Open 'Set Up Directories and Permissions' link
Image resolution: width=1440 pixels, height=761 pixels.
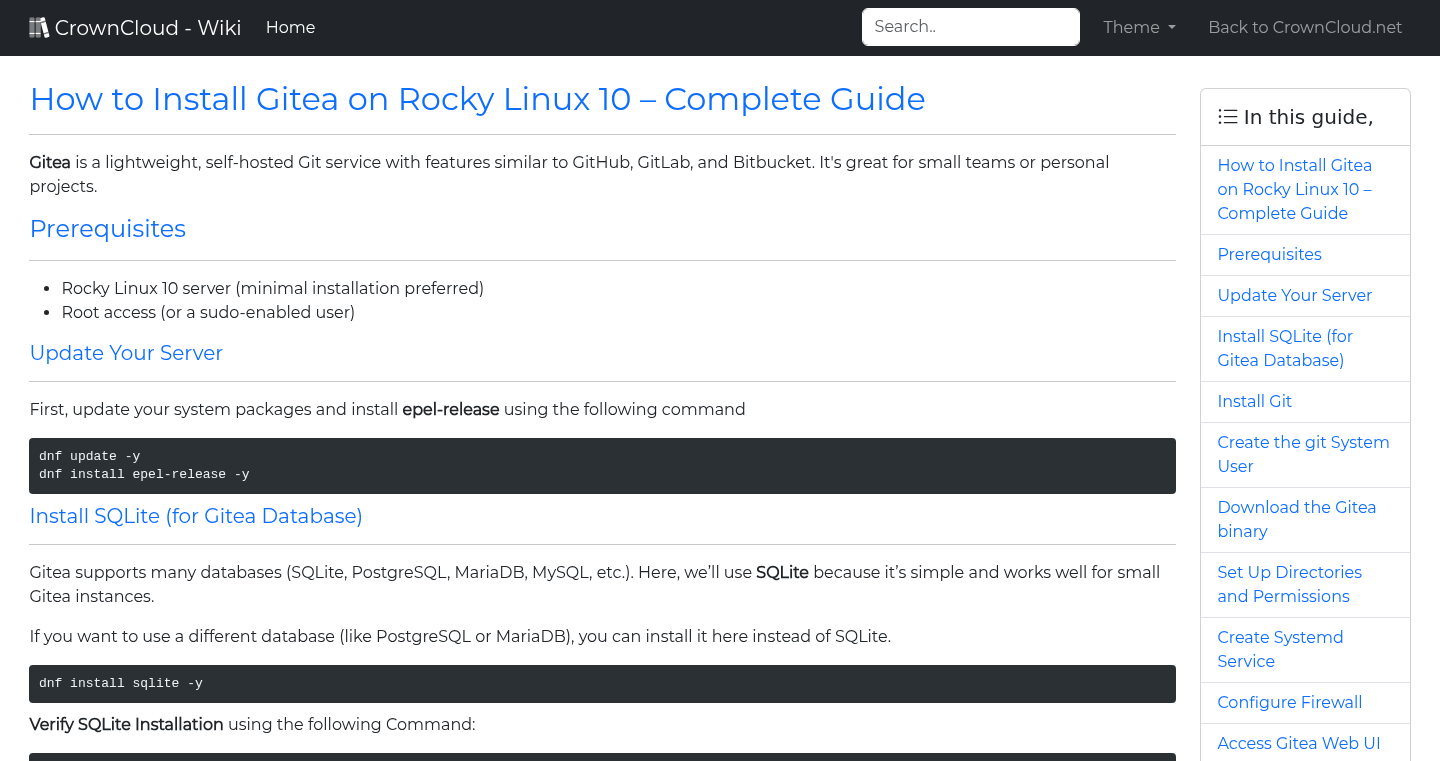pyautogui.click(x=1289, y=584)
